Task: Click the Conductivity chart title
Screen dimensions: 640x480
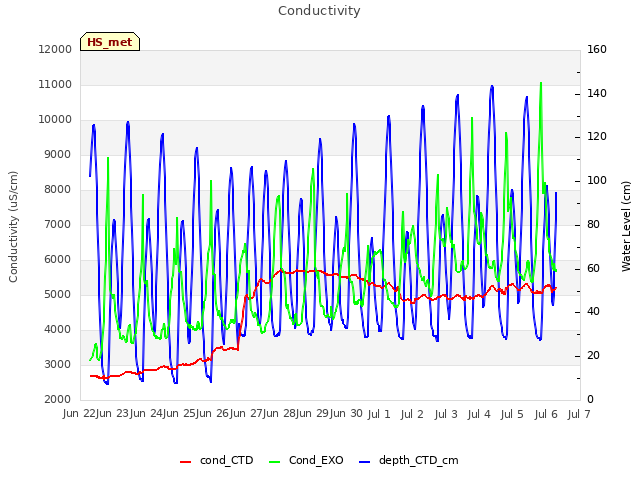Action: 319,11
